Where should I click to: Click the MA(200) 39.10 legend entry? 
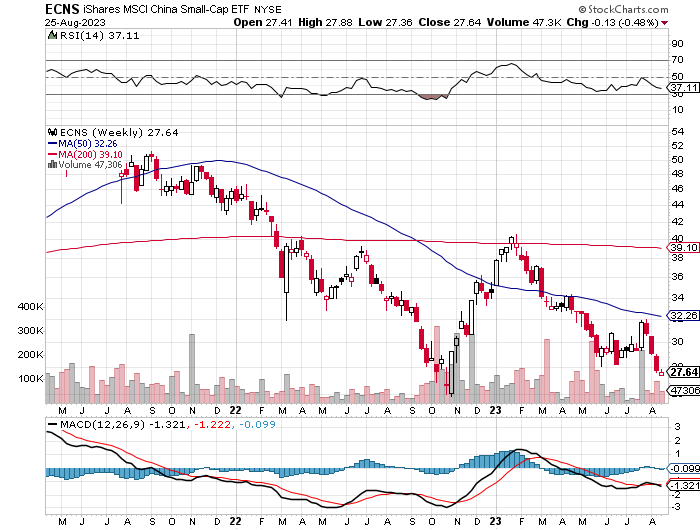(x=85, y=154)
